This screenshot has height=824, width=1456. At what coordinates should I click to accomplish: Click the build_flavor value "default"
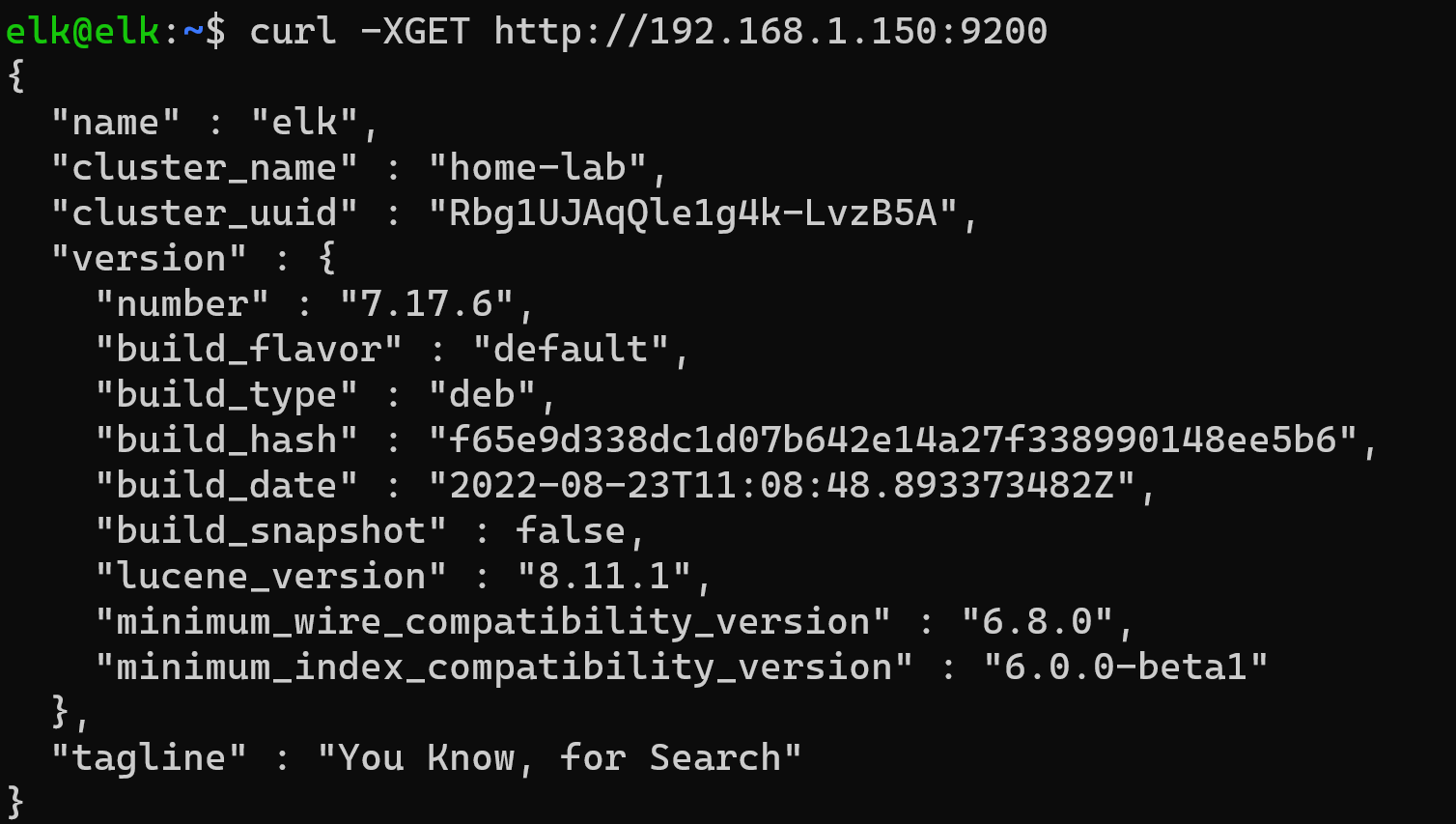point(571,350)
